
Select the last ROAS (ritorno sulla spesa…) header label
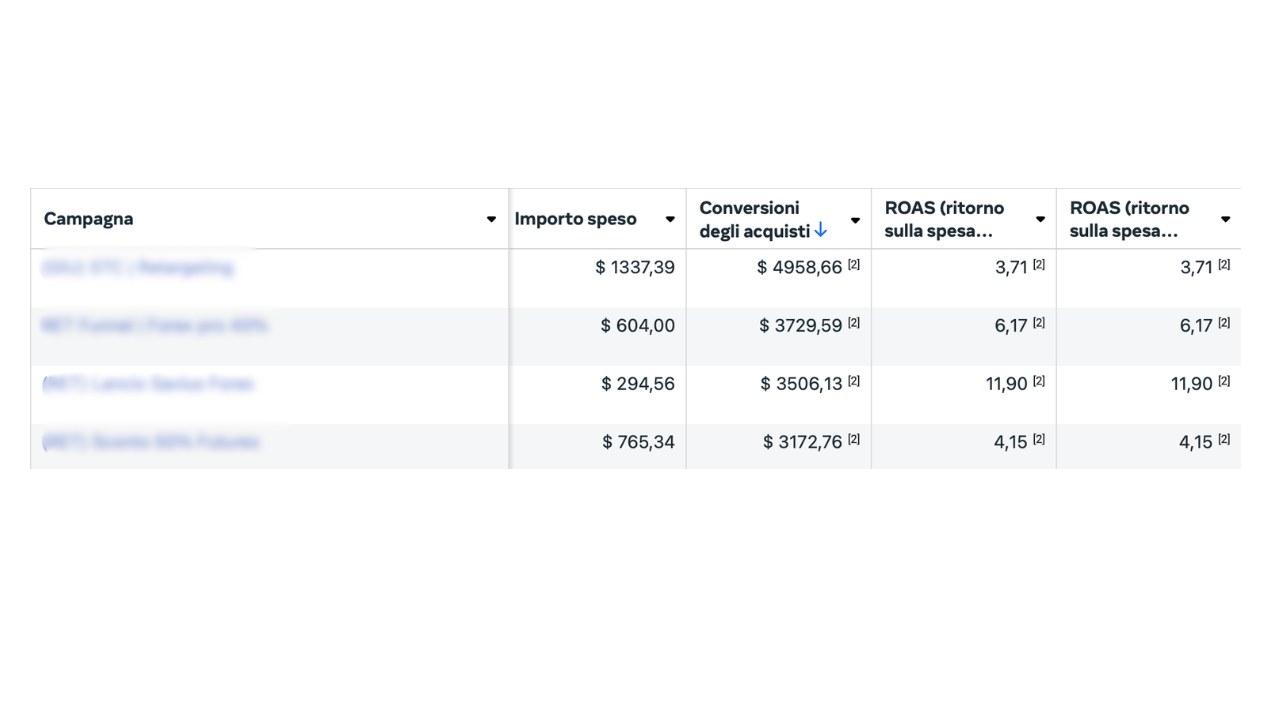click(x=1130, y=219)
